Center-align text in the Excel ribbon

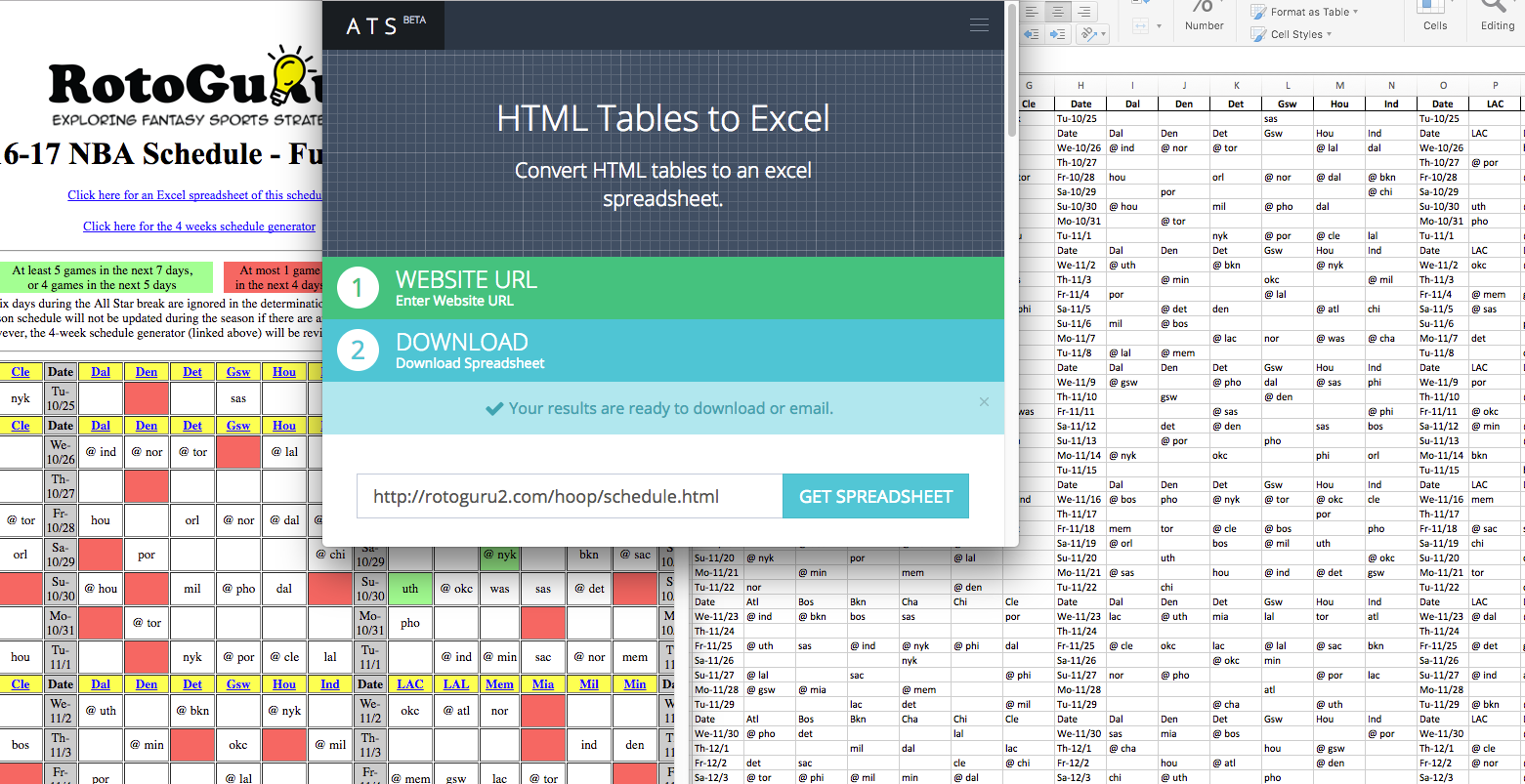(x=1058, y=12)
